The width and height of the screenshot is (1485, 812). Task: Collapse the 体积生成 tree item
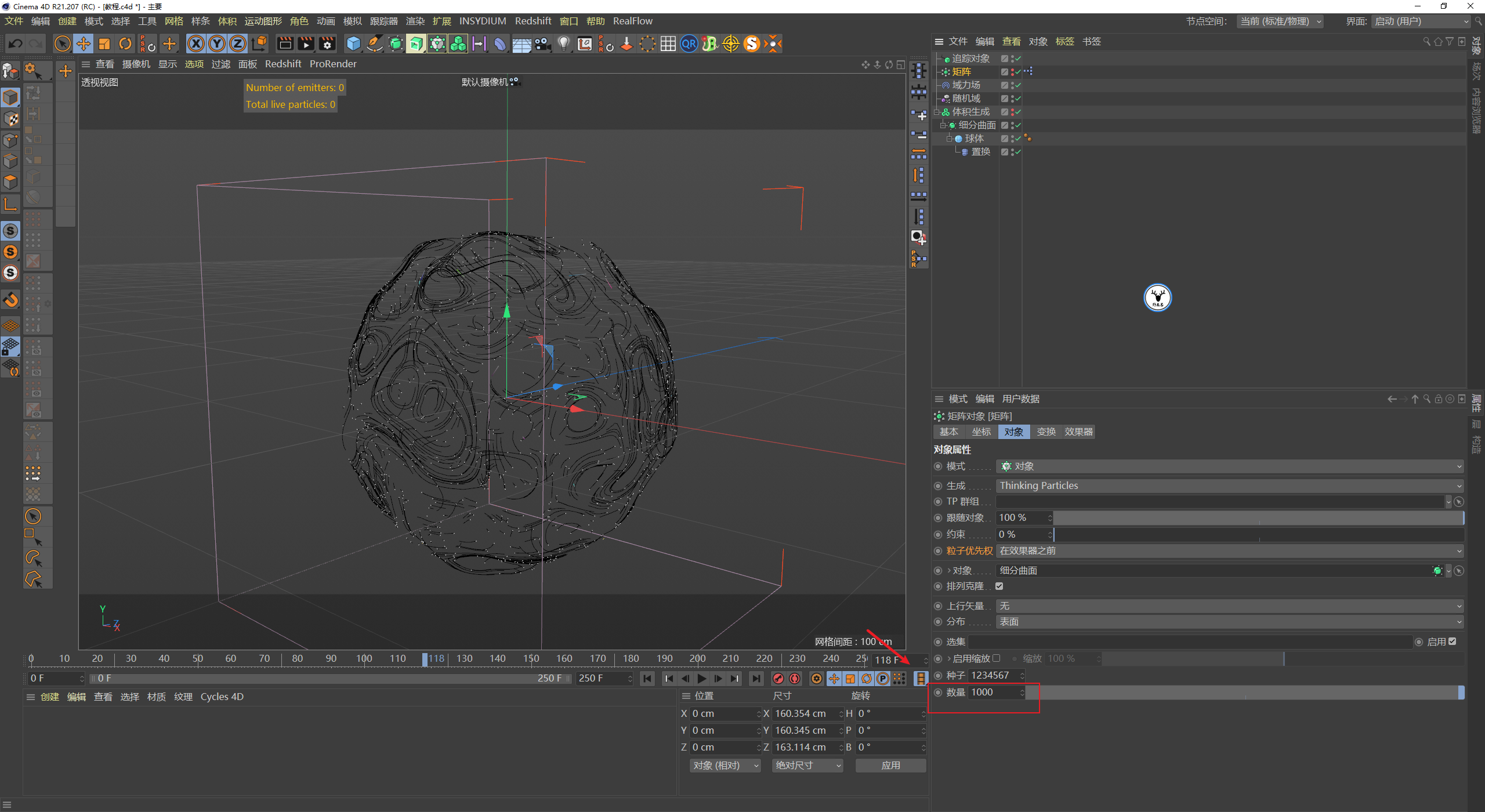tap(937, 112)
